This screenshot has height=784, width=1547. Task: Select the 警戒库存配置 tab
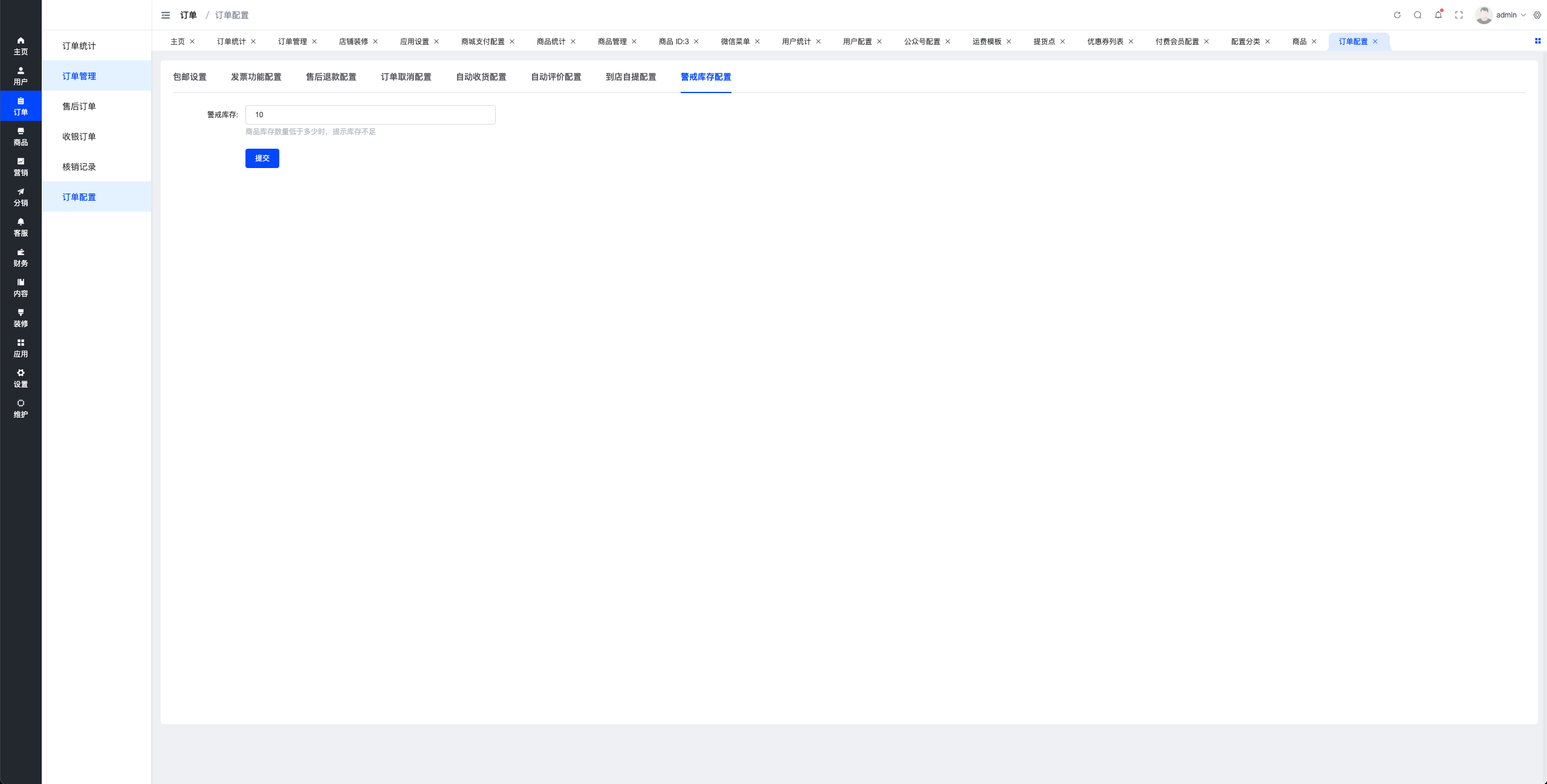(x=706, y=77)
